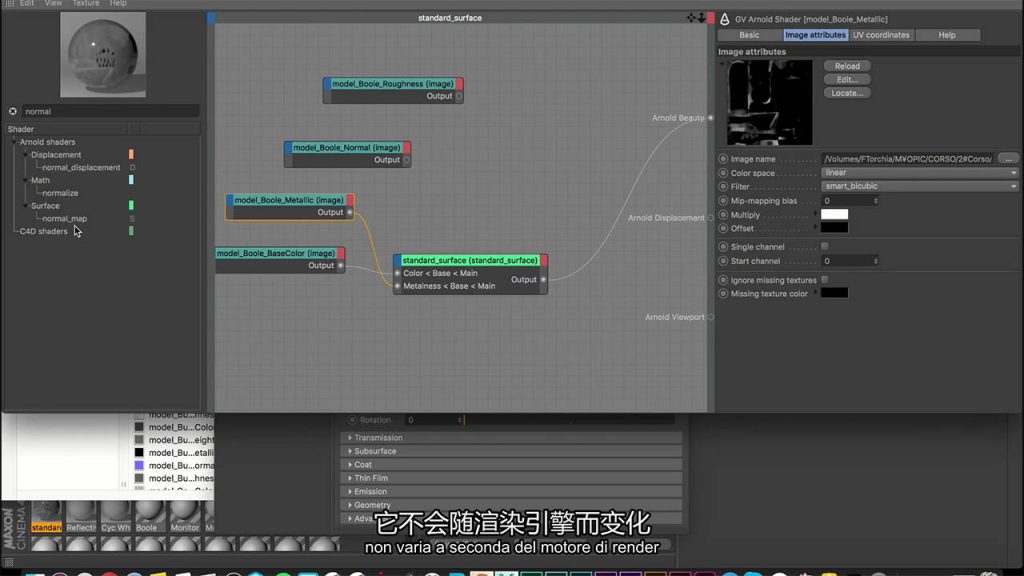Click the browse button beside Image name
1024x576 pixels.
(x=1008, y=159)
